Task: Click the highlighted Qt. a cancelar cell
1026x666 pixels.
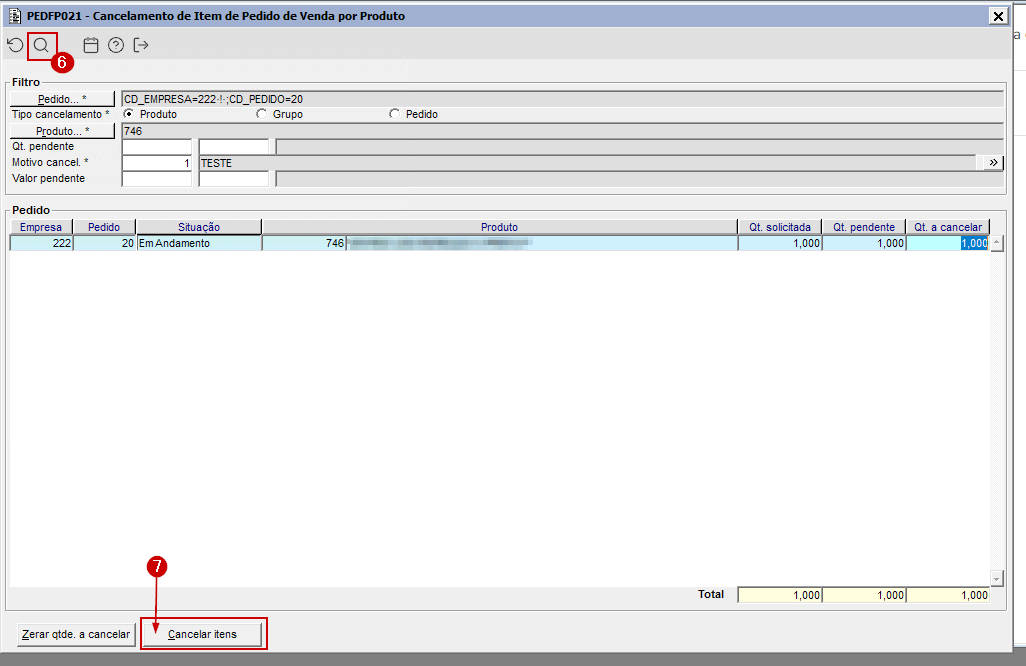Action: (947, 243)
